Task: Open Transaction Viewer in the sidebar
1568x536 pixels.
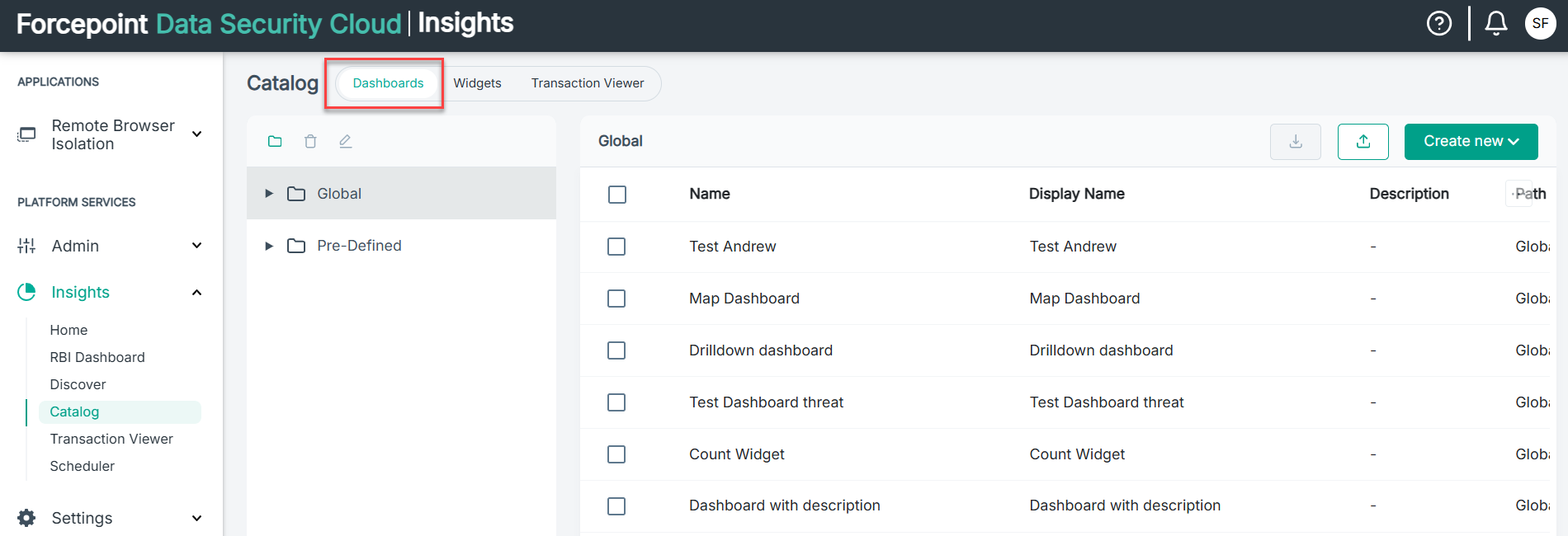Action: pos(111,439)
